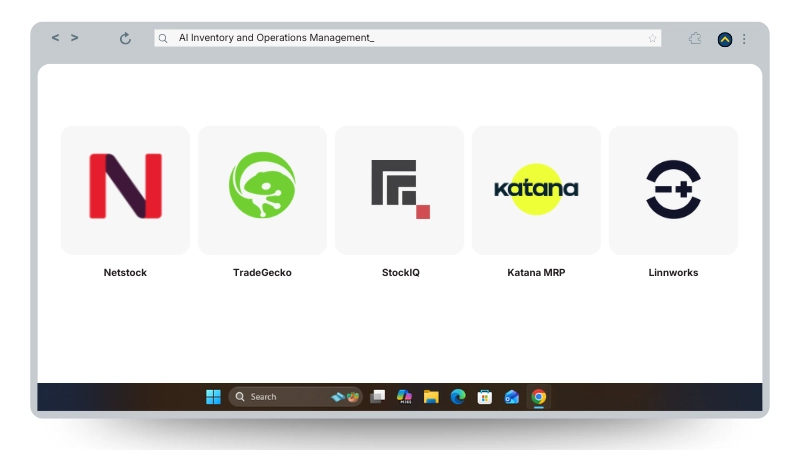Open the browser profile avatar
The width and height of the screenshot is (800, 450).
coord(724,39)
